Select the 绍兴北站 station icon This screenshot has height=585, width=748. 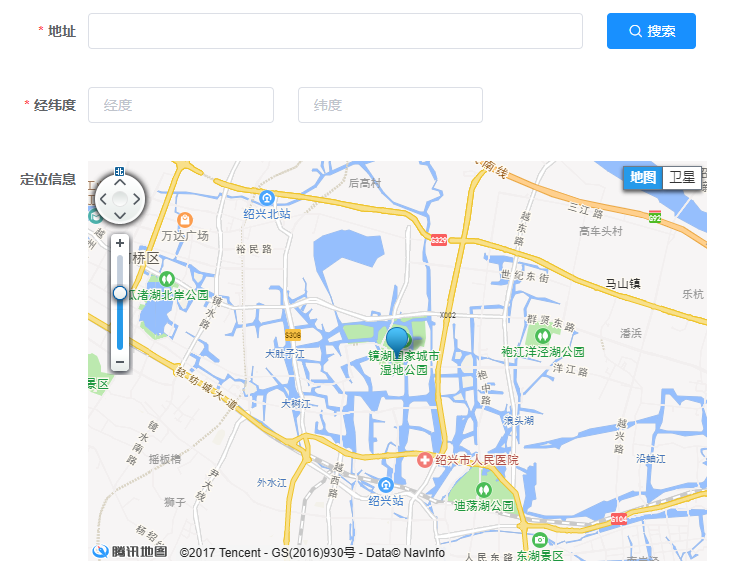267,198
